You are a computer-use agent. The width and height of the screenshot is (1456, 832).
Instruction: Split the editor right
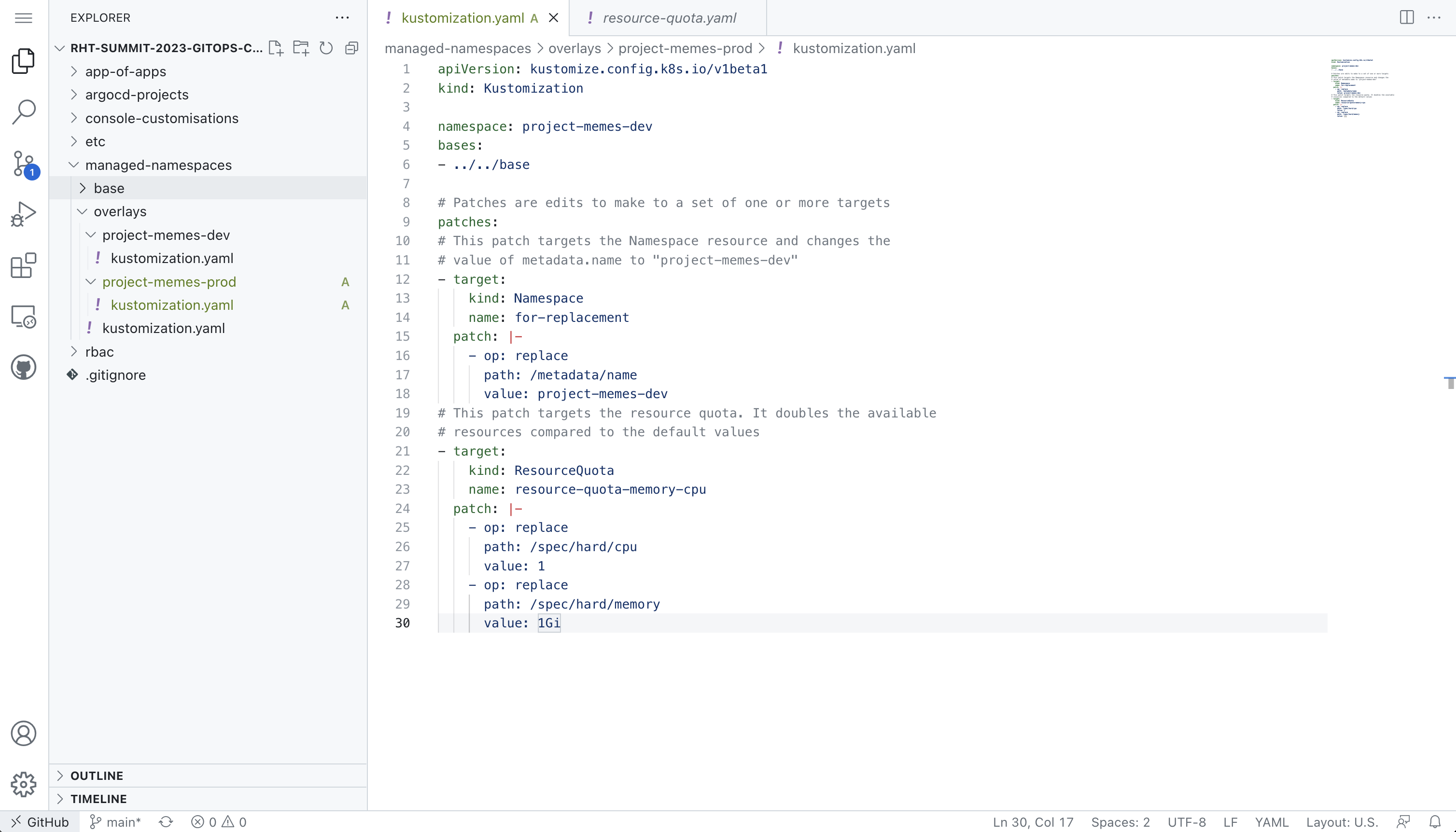[x=1407, y=17]
